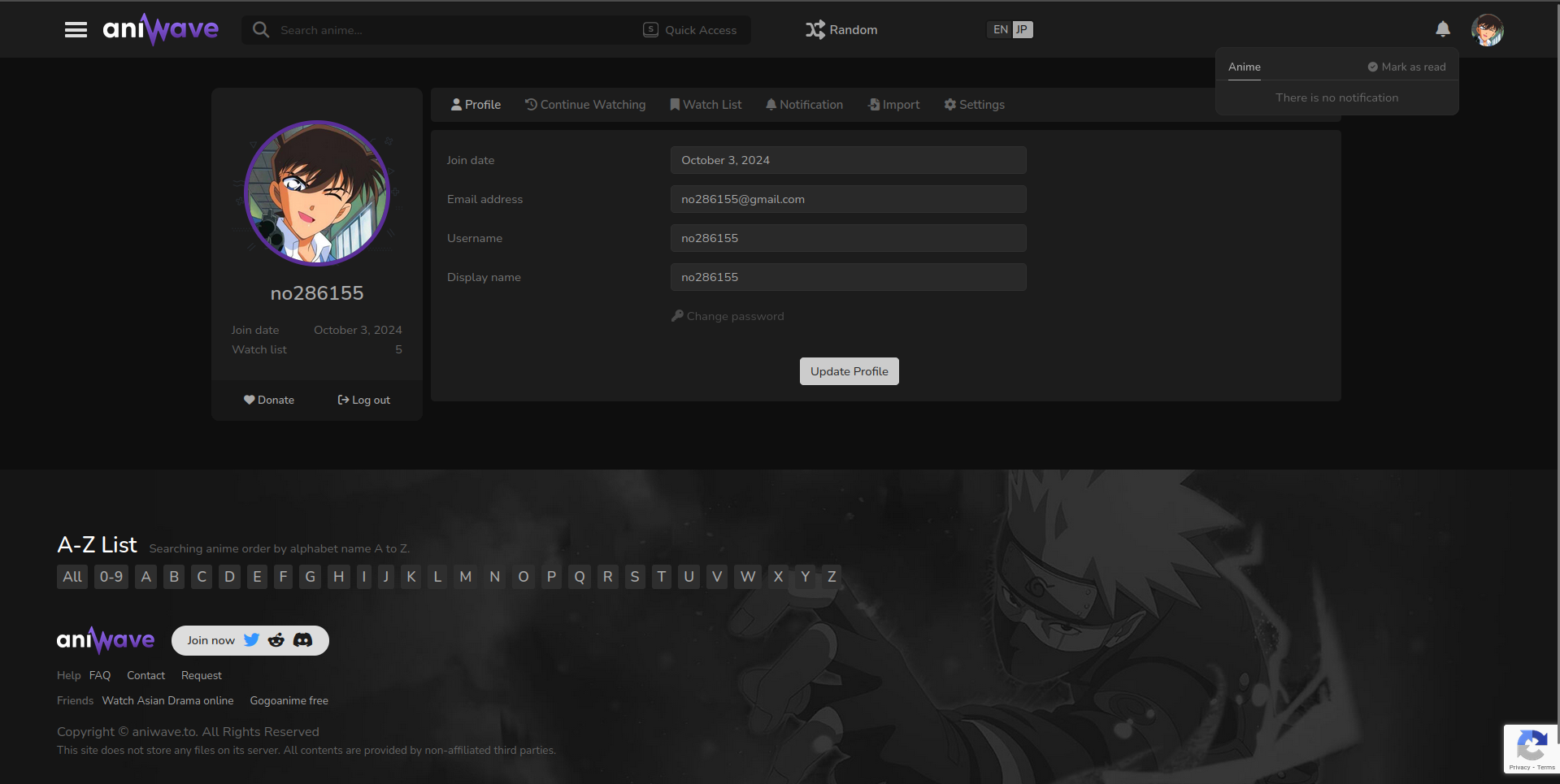Screen dimensions: 1560x784
Task: Click the footer aniwave logo
Action: (106, 640)
